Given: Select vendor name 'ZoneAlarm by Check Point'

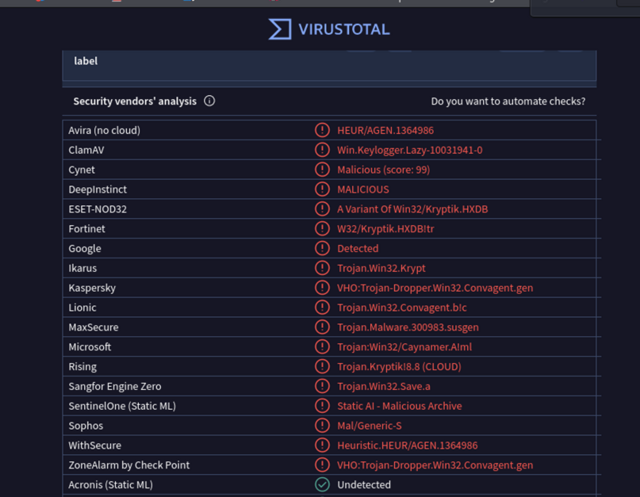Looking at the screenshot, I should point(129,465).
